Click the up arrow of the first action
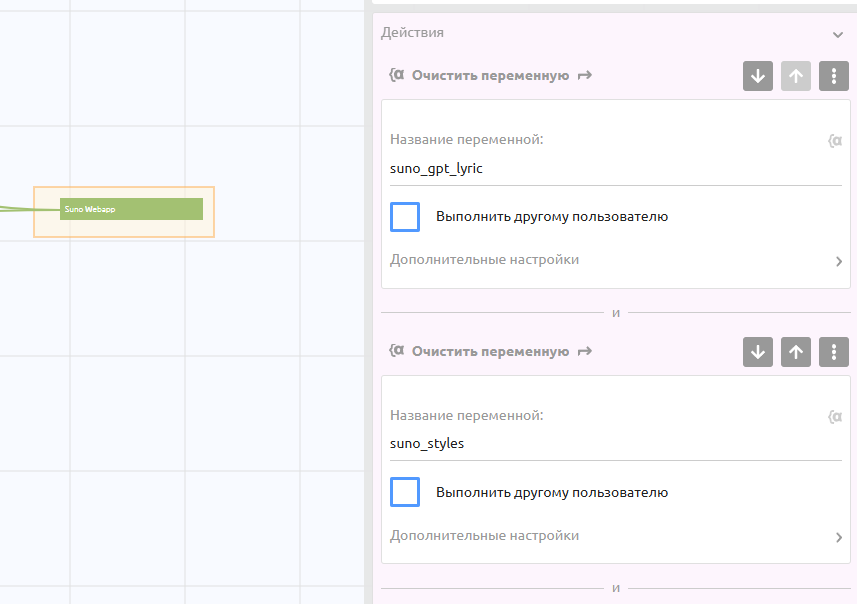857x604 pixels. point(796,76)
